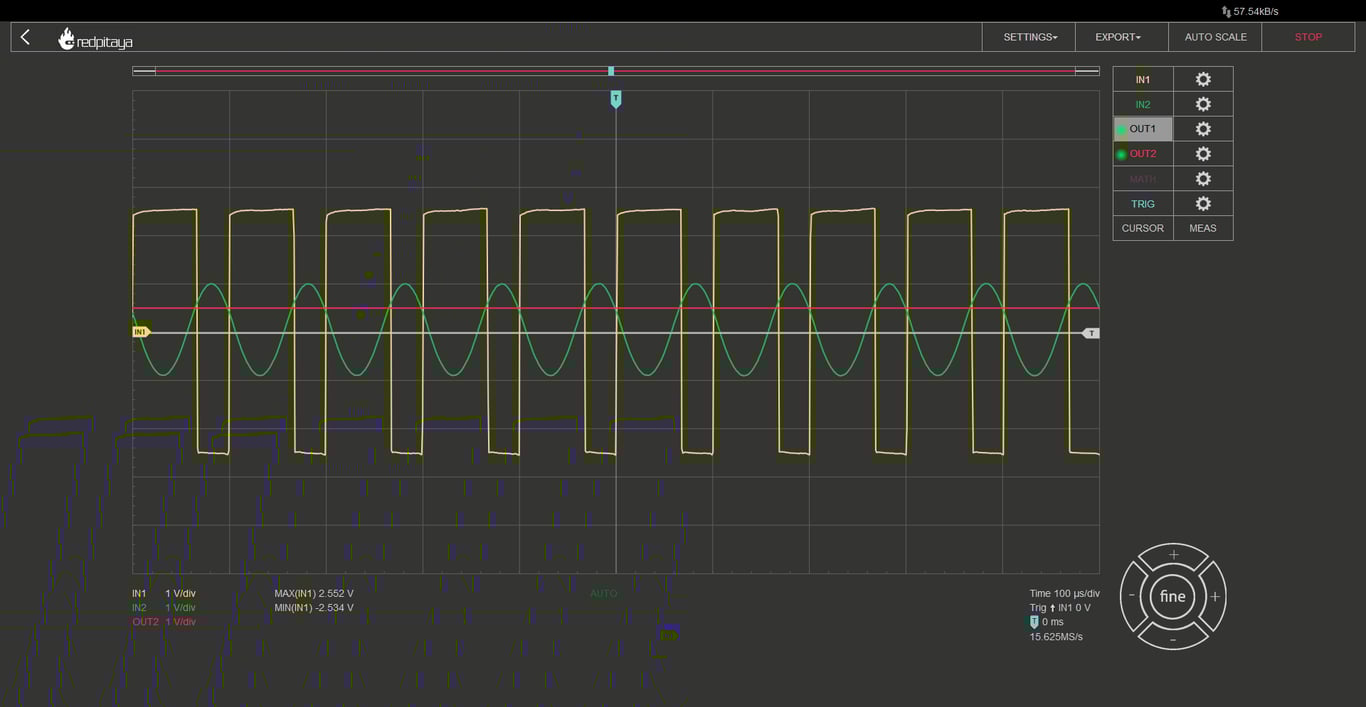Click the 57.54kB/s network speed text
The image size is (1366, 707).
pyautogui.click(x=1256, y=12)
